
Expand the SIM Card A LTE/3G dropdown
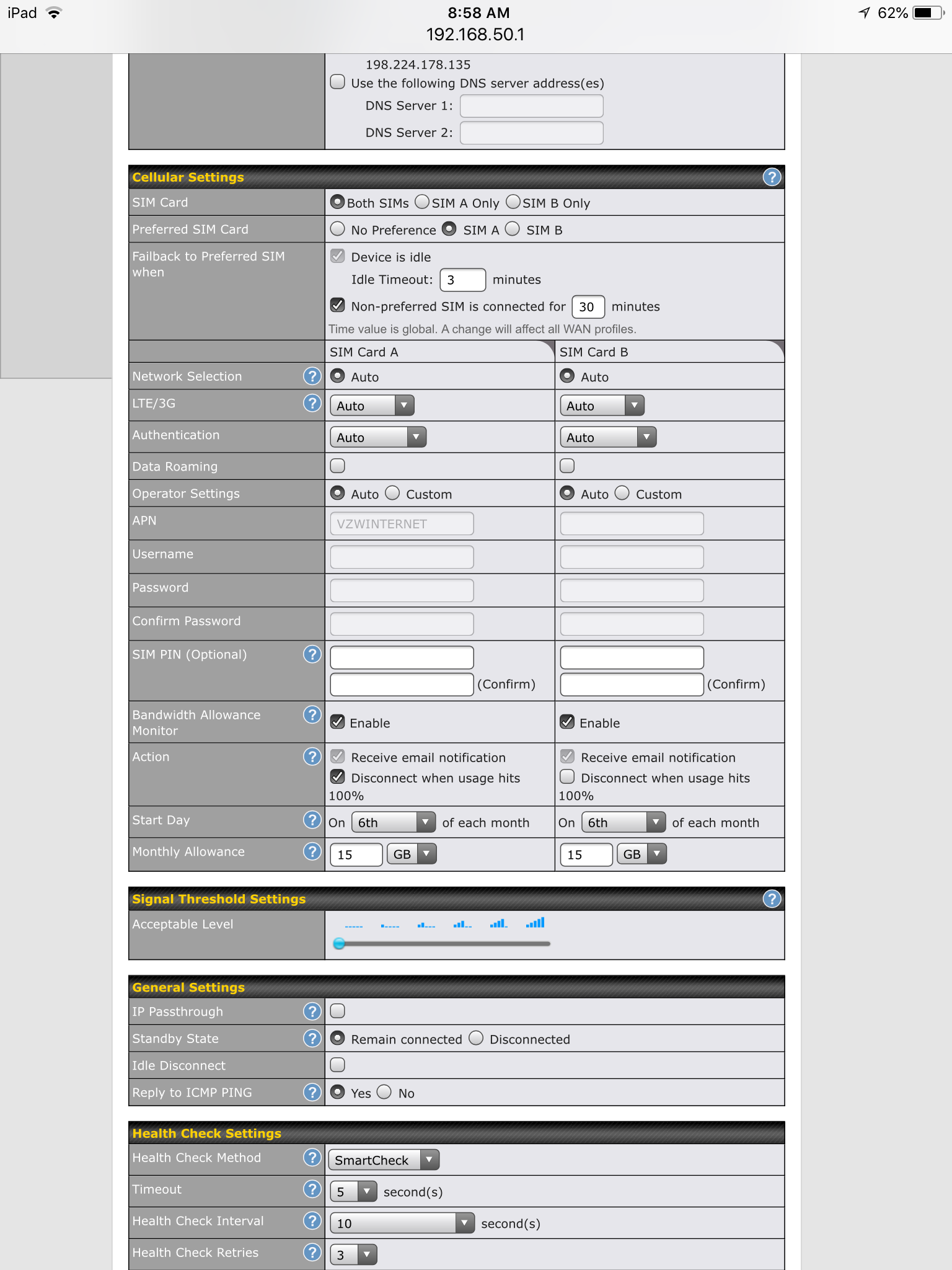[x=372, y=406]
